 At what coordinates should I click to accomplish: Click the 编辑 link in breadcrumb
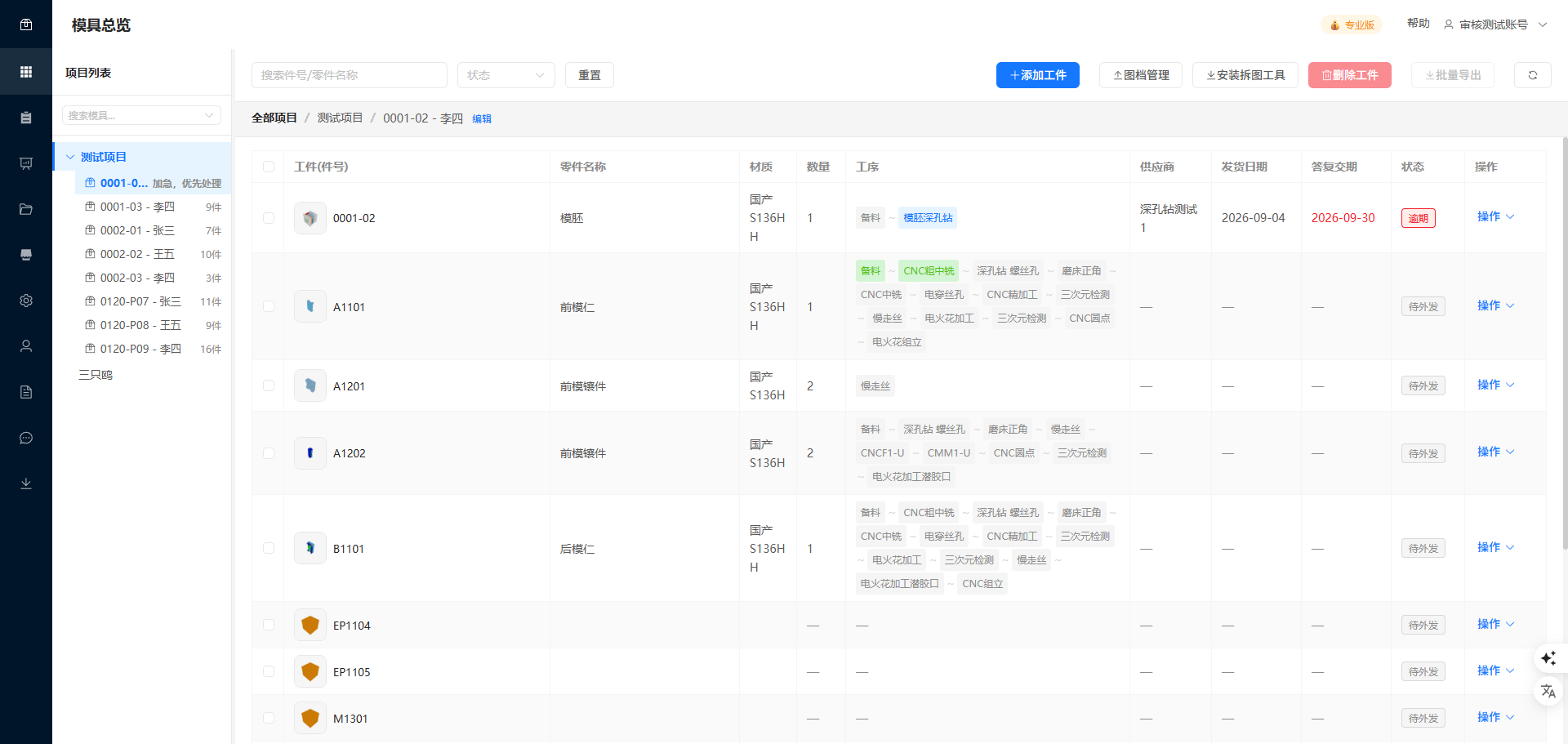click(x=482, y=118)
